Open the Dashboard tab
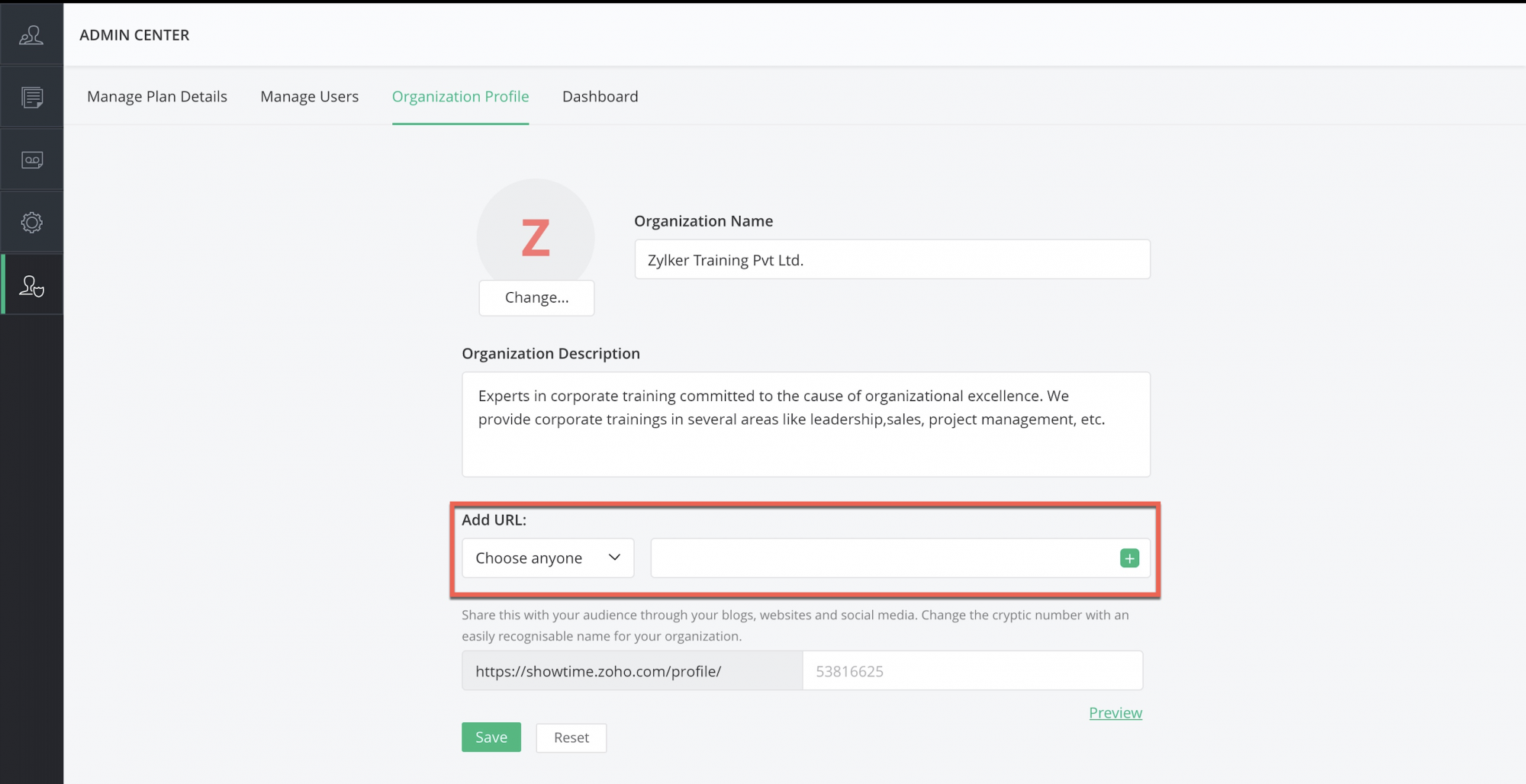This screenshot has width=1526, height=784. [x=600, y=97]
